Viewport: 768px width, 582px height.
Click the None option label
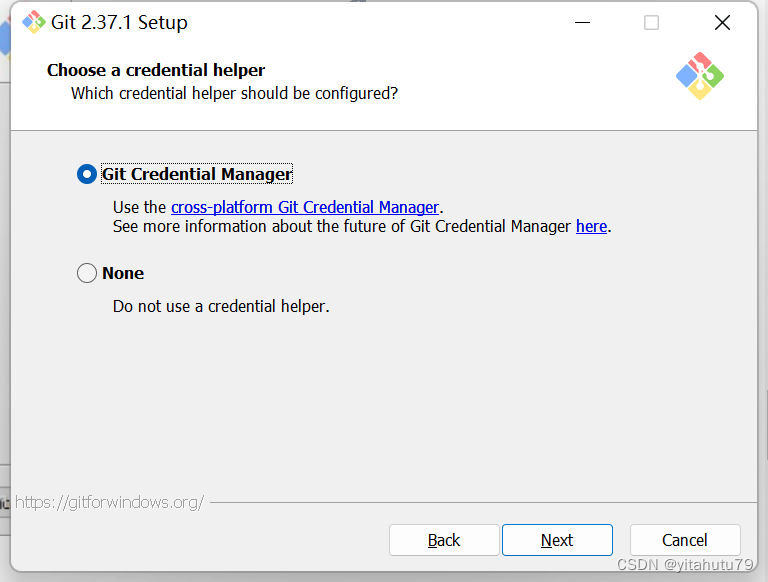click(x=123, y=273)
